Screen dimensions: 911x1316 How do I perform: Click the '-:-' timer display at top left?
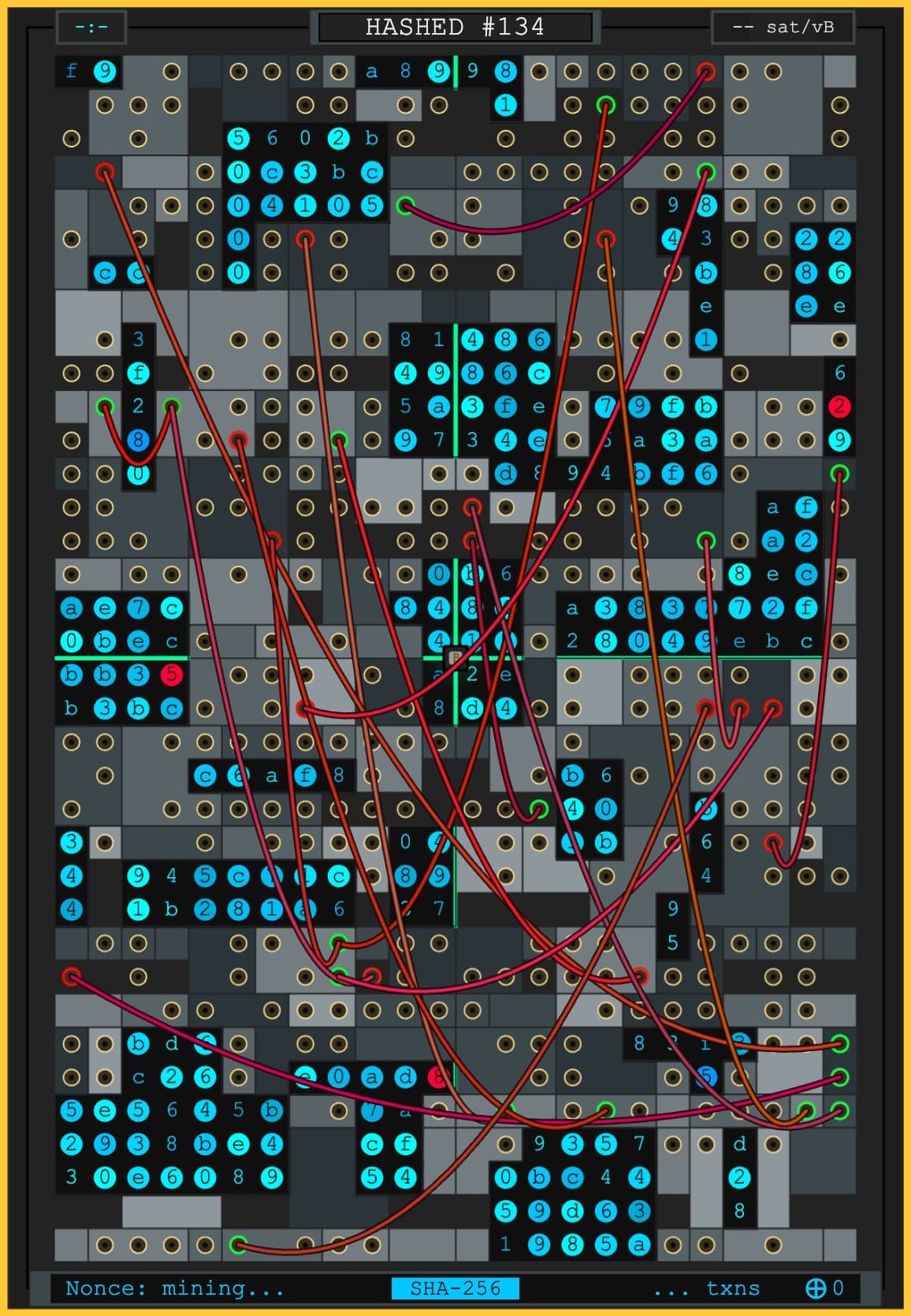pos(91,27)
